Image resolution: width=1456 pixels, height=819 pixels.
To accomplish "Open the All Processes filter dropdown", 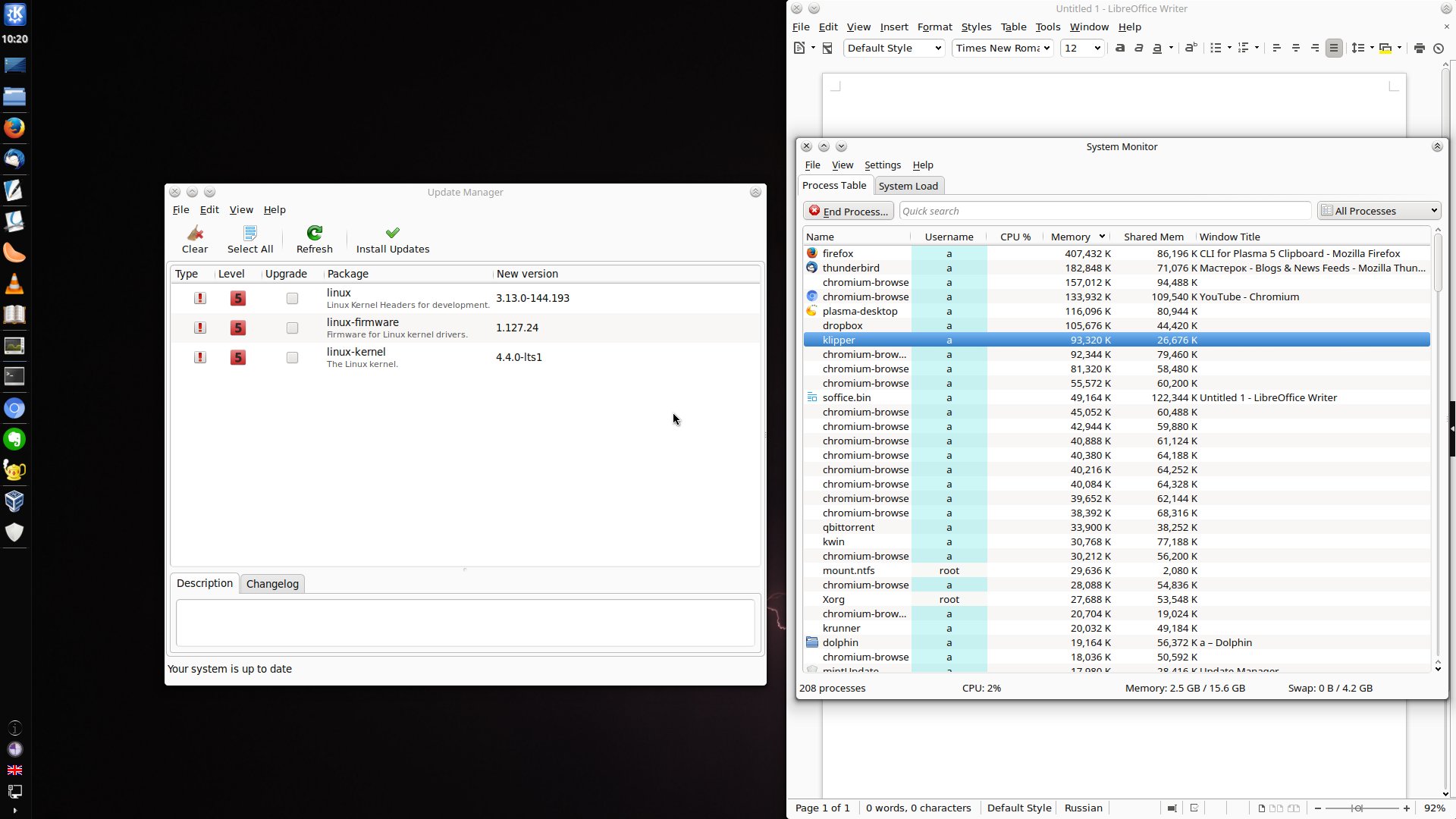I will coord(1379,211).
